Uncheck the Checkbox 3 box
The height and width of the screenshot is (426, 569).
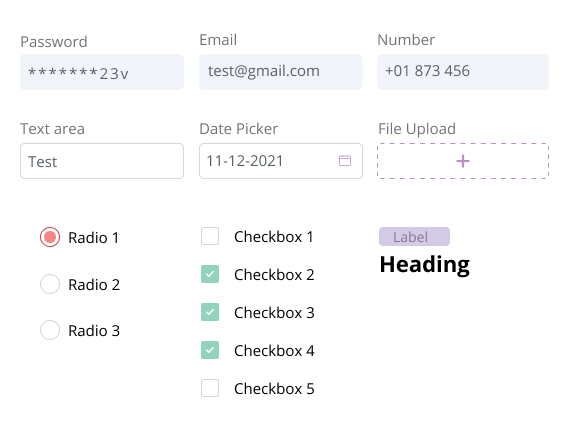click(x=210, y=312)
